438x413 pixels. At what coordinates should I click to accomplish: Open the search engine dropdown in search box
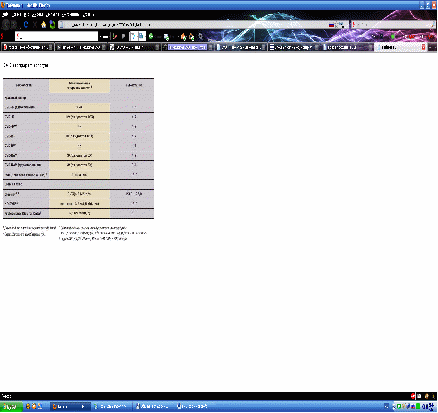(354, 25)
